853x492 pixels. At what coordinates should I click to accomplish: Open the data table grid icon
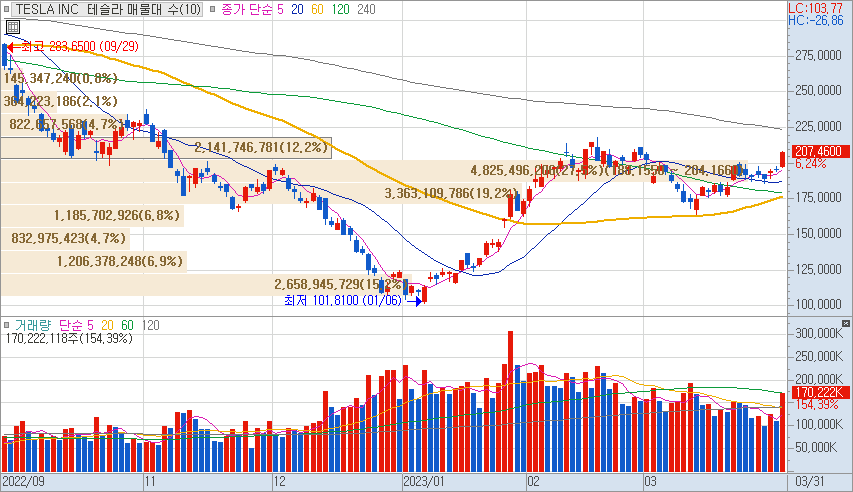coord(13,27)
